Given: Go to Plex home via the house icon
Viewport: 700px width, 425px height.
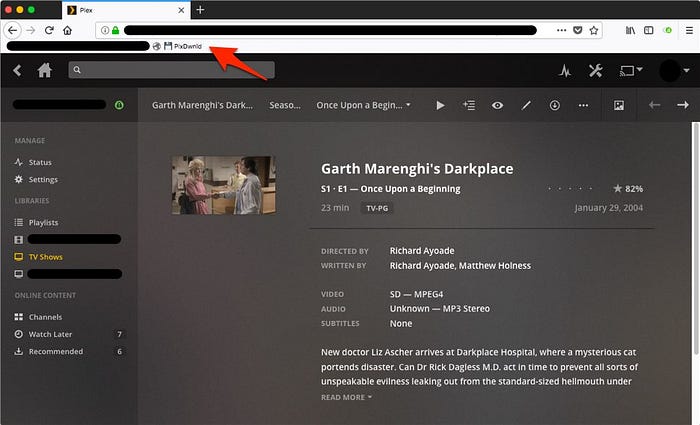Looking at the screenshot, I should 45,70.
